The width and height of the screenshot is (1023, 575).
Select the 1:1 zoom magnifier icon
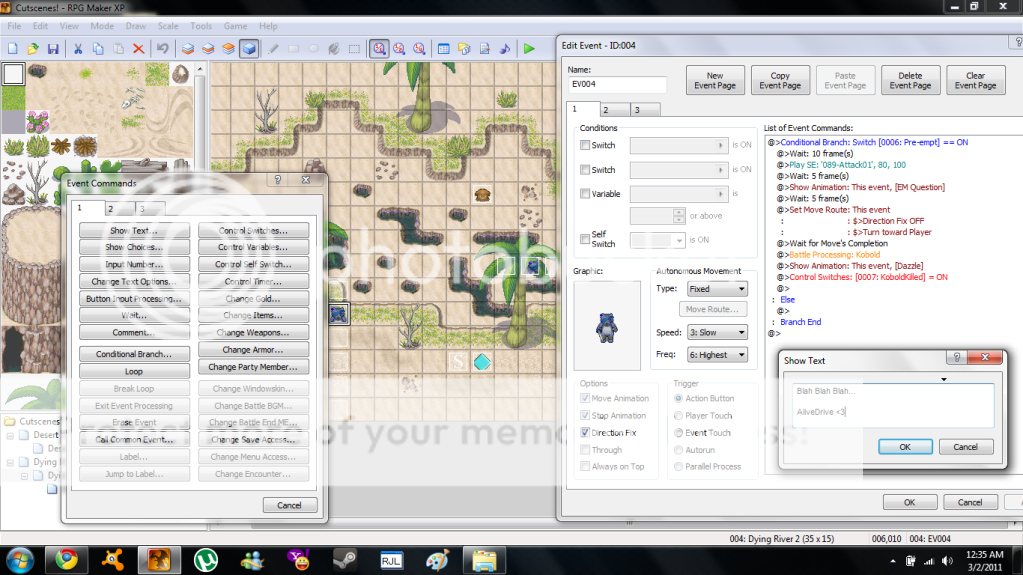(x=380, y=48)
